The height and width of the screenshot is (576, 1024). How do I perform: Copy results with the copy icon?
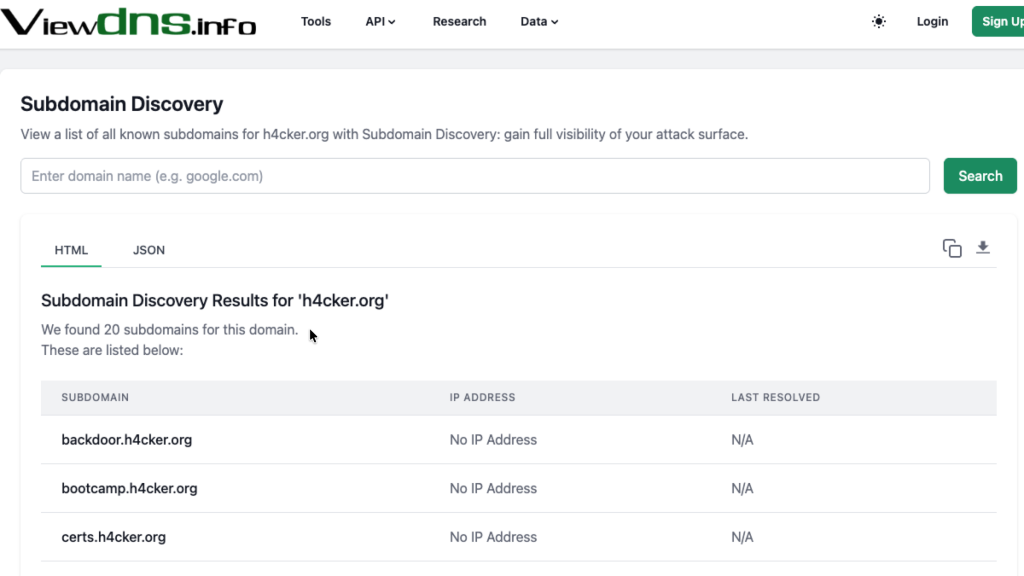click(952, 248)
